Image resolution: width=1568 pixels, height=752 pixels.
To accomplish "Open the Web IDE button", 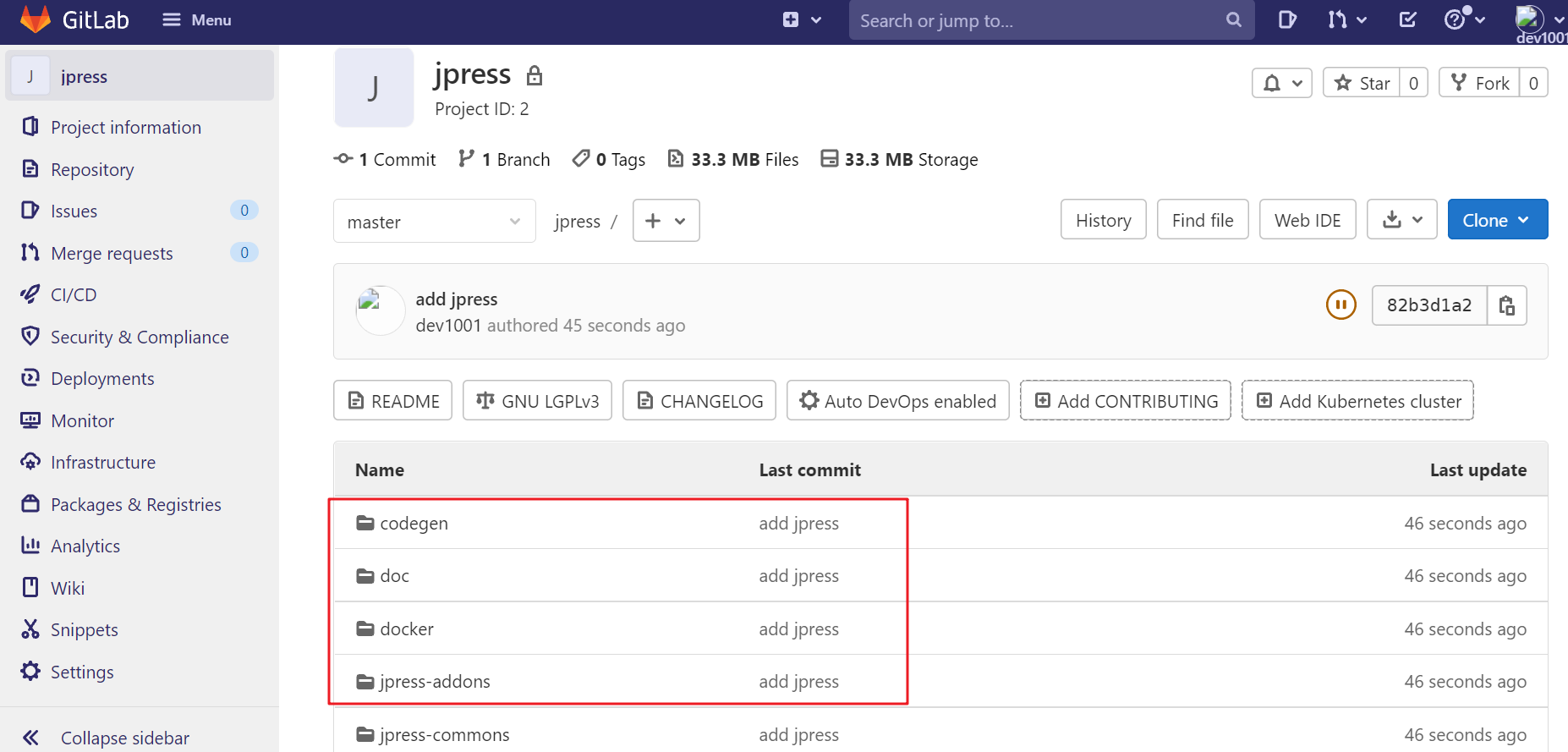I will point(1308,220).
